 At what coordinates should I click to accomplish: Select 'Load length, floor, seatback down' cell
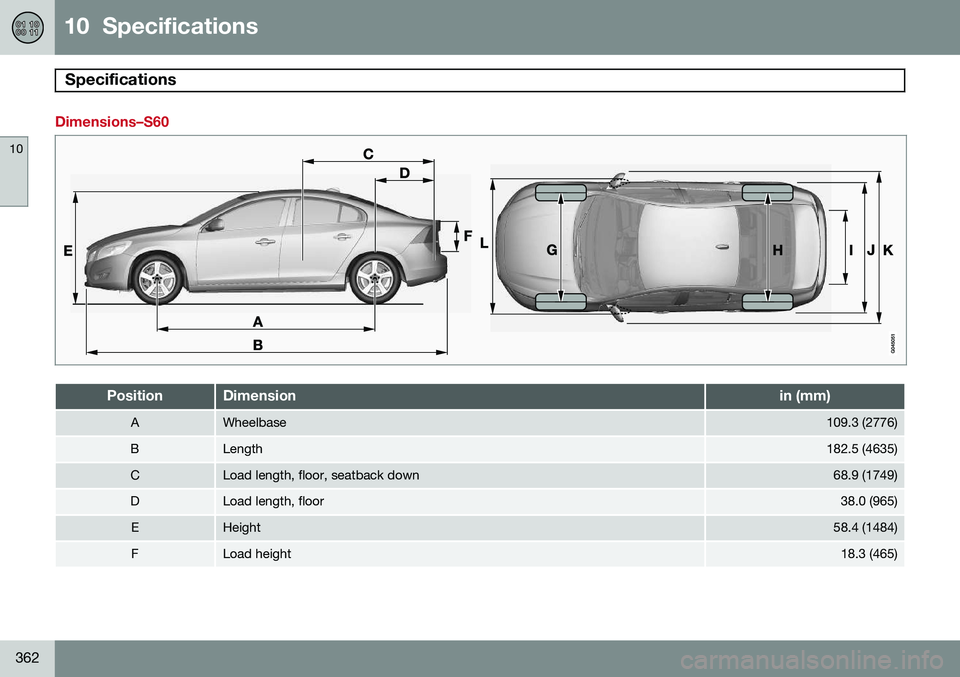(460, 476)
